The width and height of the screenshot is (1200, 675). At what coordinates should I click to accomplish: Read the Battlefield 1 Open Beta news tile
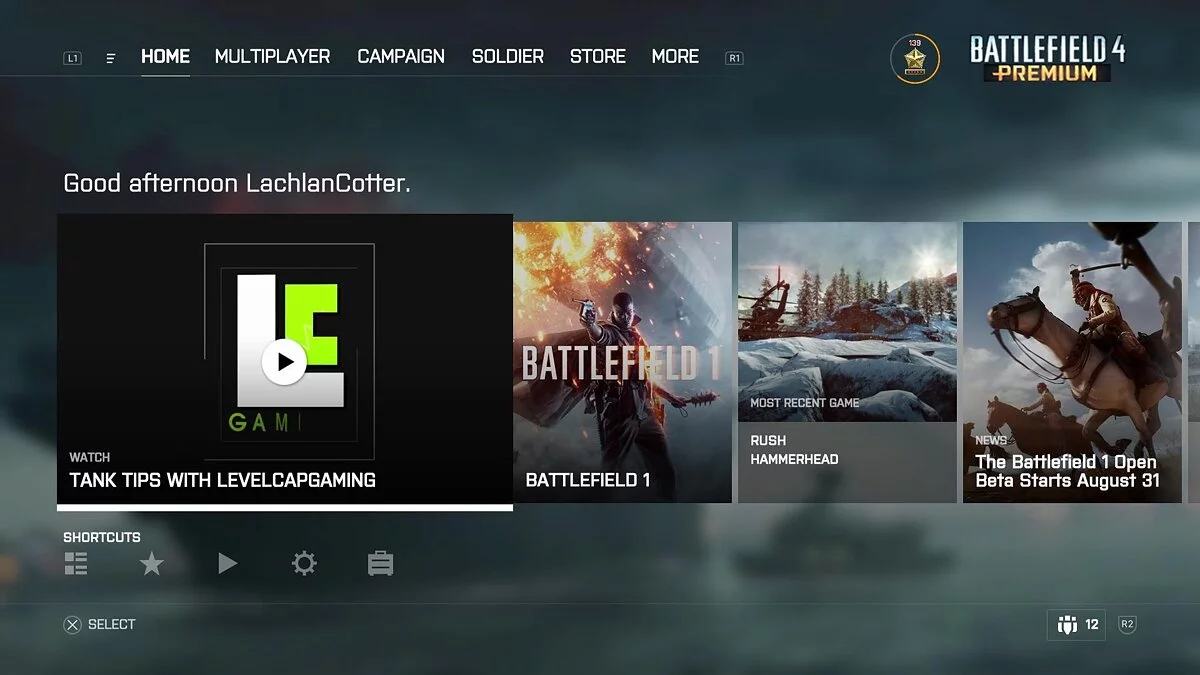(x=1072, y=362)
